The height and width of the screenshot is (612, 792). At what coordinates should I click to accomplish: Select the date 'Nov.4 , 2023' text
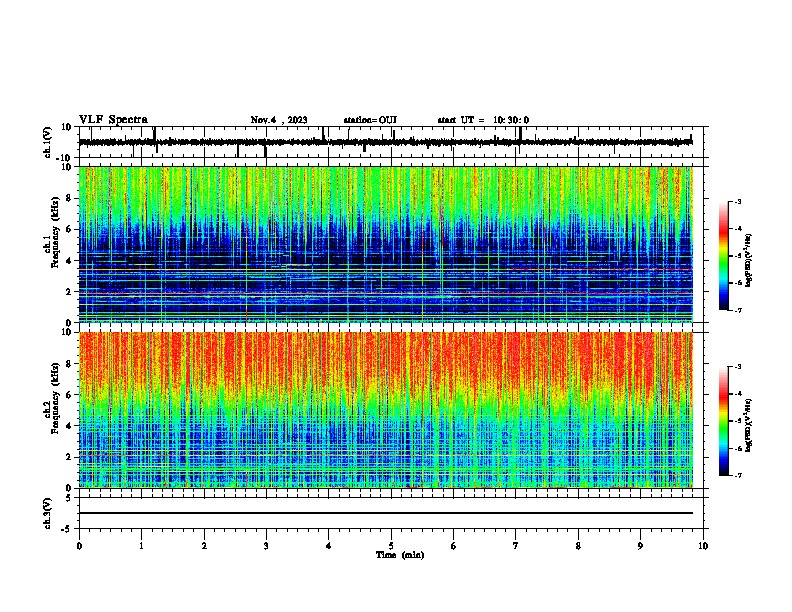(279, 120)
